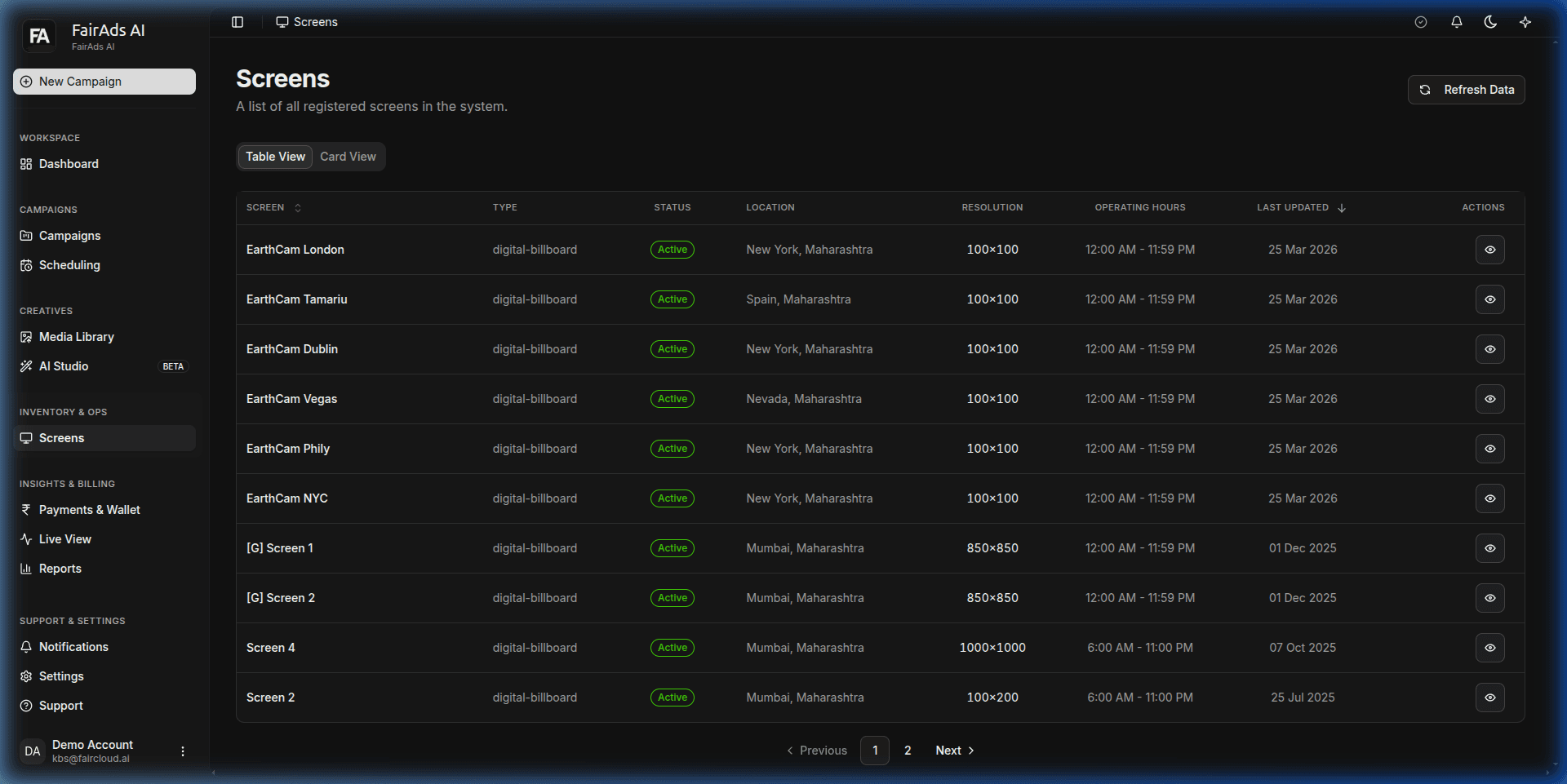Open the sparkle AI assistant icon
1567x784 pixels.
pyautogui.click(x=1525, y=22)
